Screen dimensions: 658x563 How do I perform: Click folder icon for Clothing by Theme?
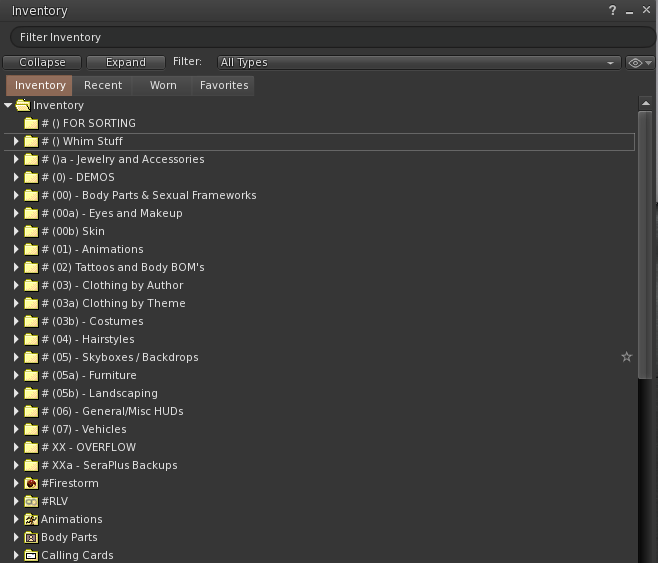click(x=31, y=303)
